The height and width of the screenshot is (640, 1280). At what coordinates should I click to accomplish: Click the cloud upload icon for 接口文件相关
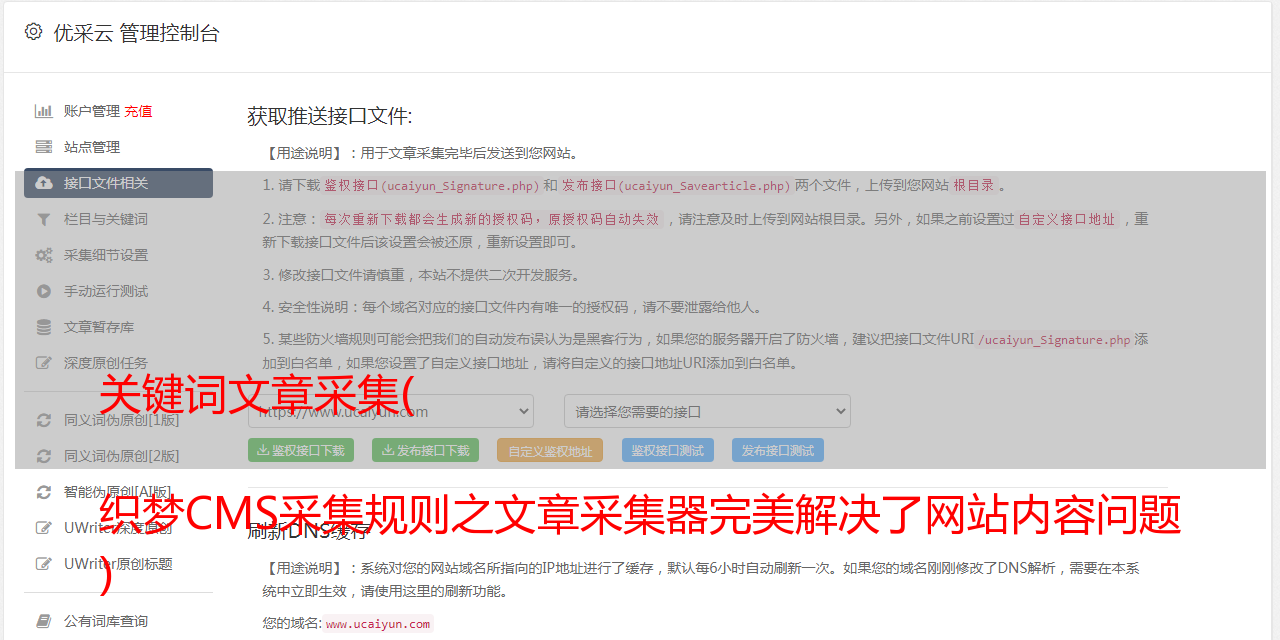tap(44, 183)
